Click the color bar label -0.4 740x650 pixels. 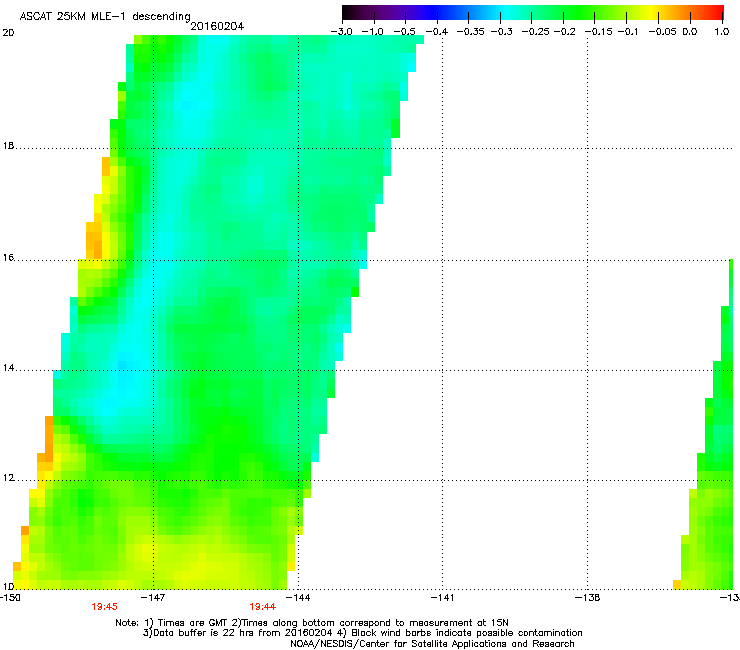(x=437, y=31)
